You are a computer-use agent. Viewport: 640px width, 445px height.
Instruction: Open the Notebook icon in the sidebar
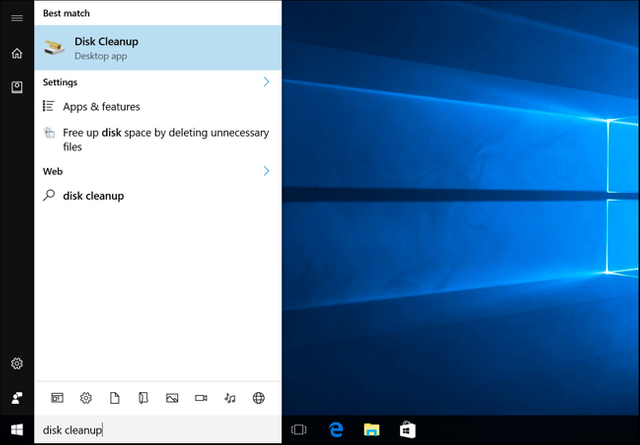tap(16, 88)
